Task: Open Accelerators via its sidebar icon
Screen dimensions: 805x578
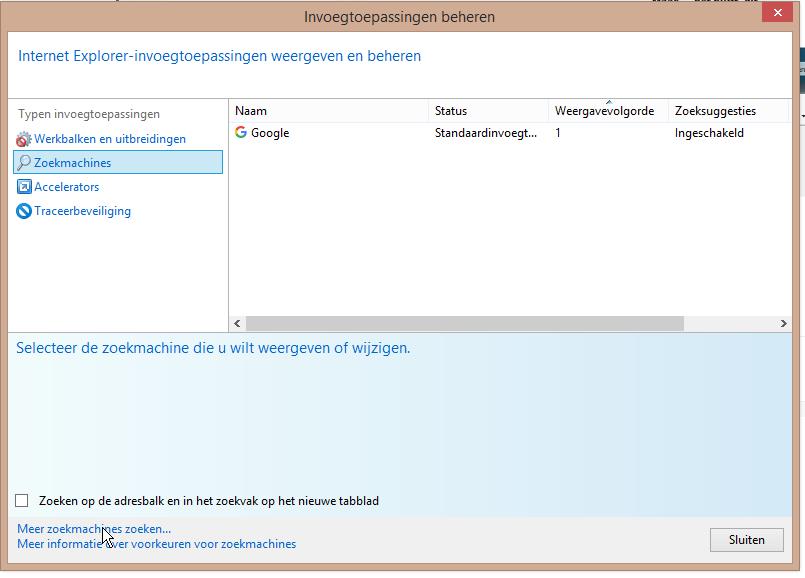Action: pos(24,187)
